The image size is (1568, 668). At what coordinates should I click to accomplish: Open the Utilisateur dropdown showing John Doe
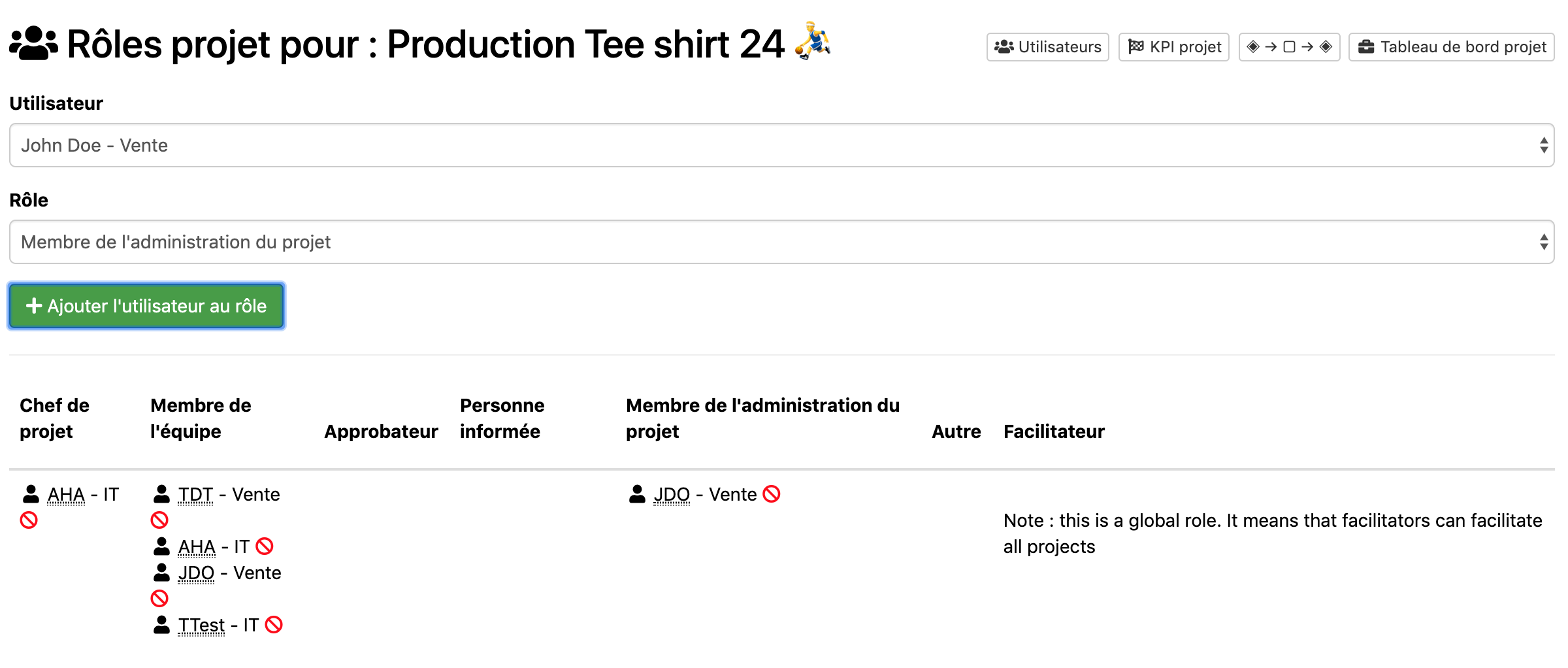click(781, 145)
